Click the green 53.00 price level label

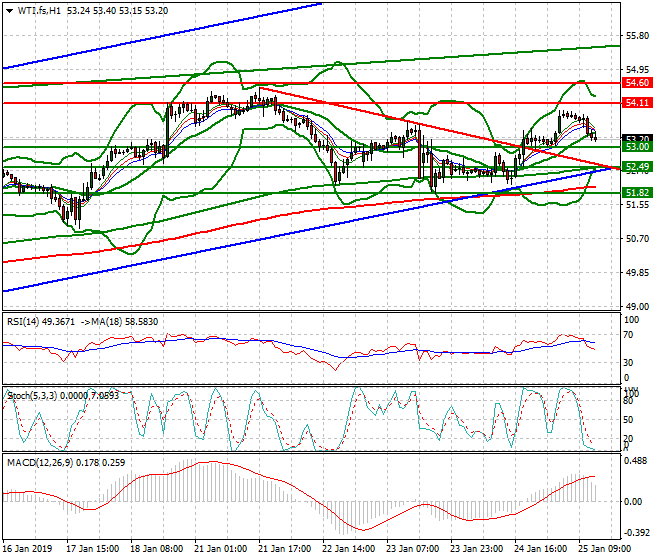point(637,147)
